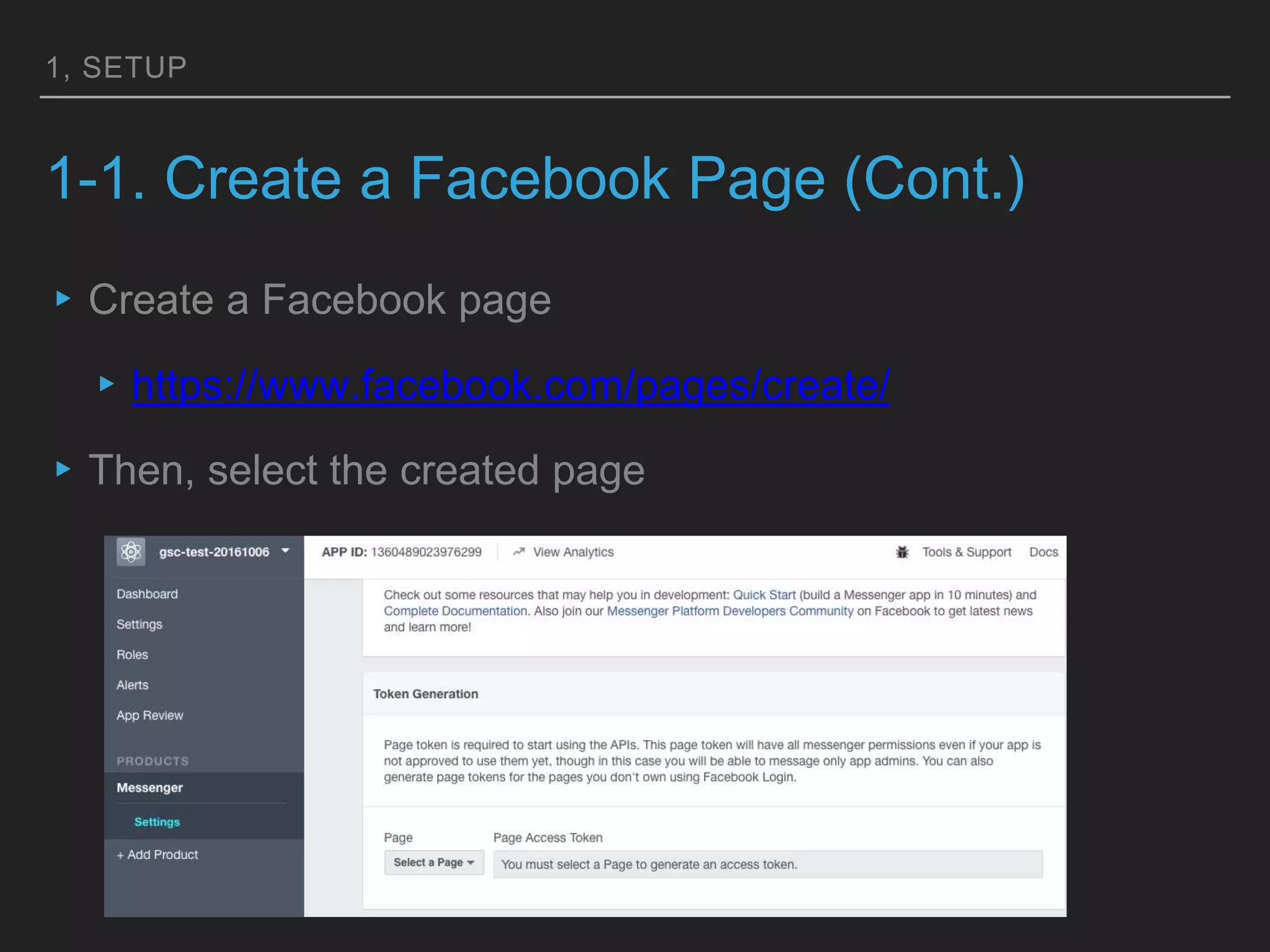Open Messenger Platform Developers Community link
The image size is (1270, 952).
[x=730, y=611]
